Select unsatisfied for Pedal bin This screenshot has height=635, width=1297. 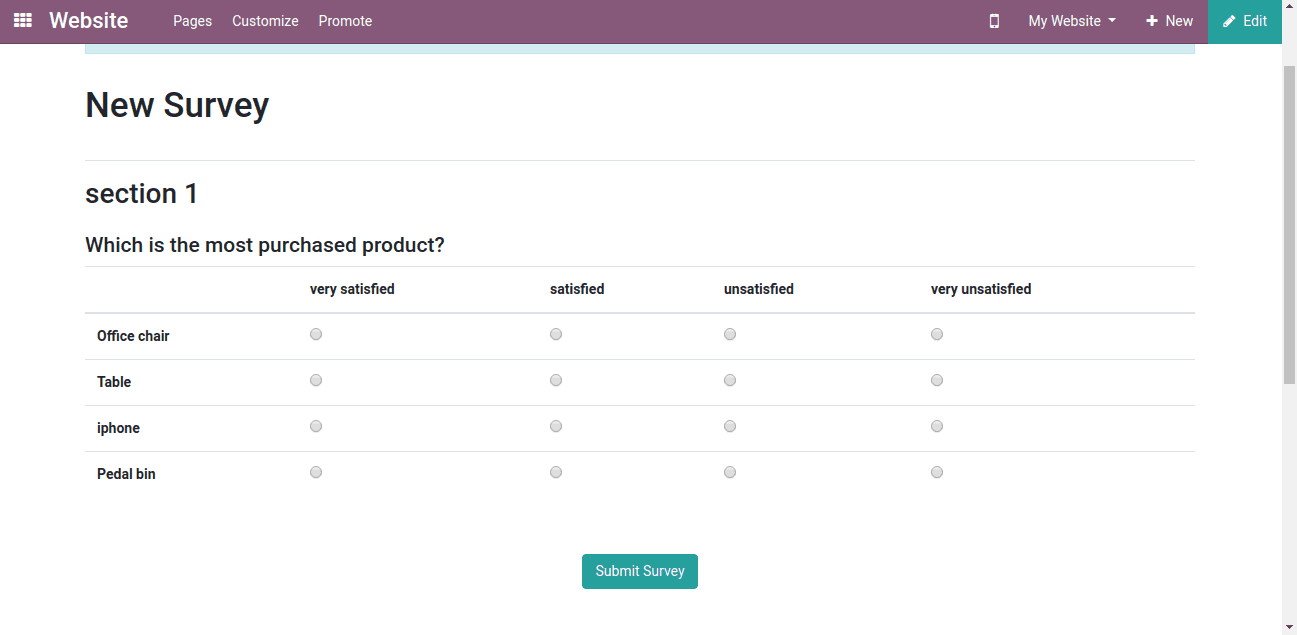(730, 472)
